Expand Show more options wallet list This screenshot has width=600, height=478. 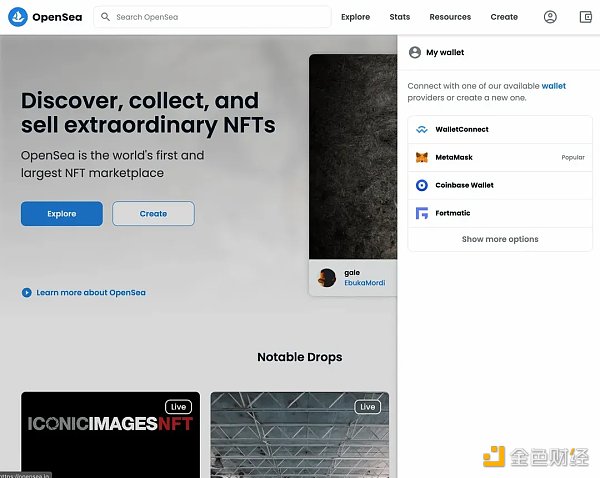click(x=500, y=240)
